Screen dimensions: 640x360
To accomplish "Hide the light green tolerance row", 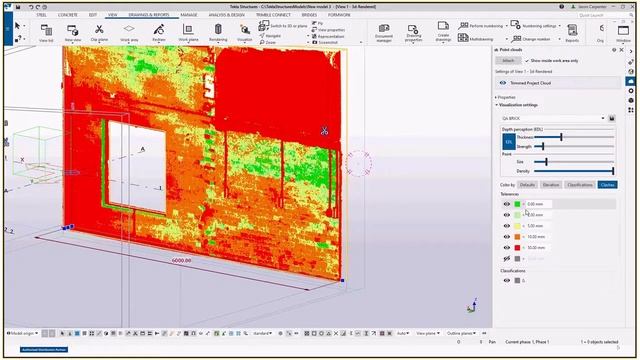I will click(507, 215).
